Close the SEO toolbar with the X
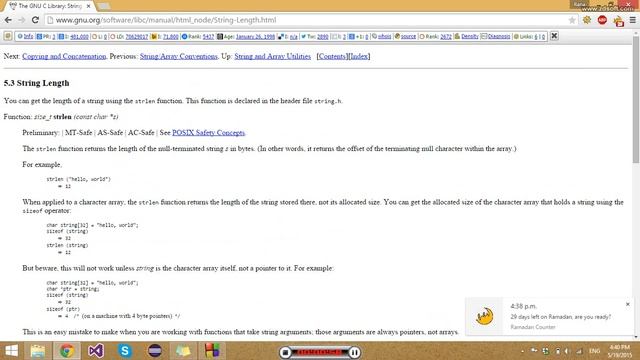The image size is (640, 360). [554, 36]
